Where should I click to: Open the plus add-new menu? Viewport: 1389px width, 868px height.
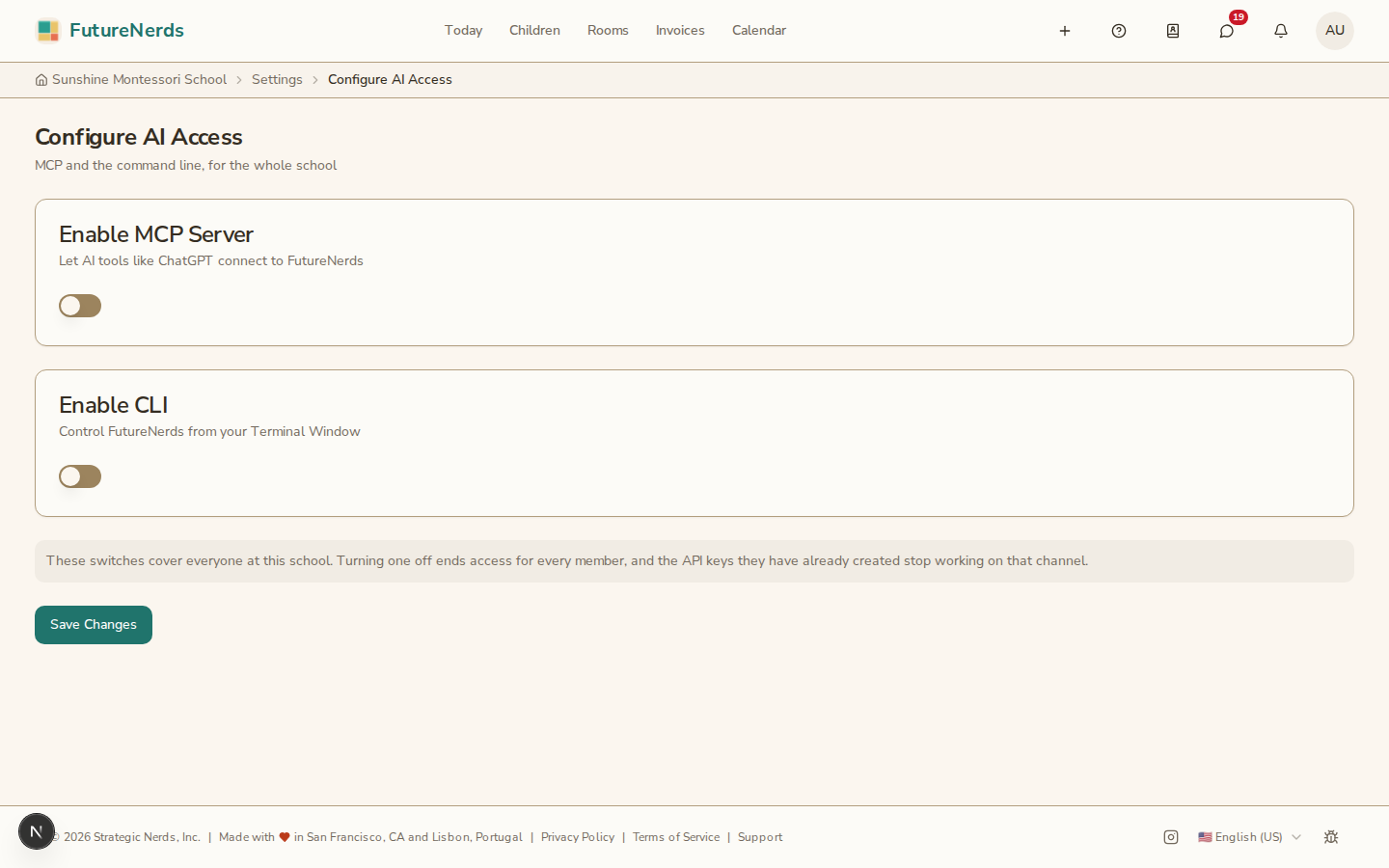pyautogui.click(x=1065, y=31)
